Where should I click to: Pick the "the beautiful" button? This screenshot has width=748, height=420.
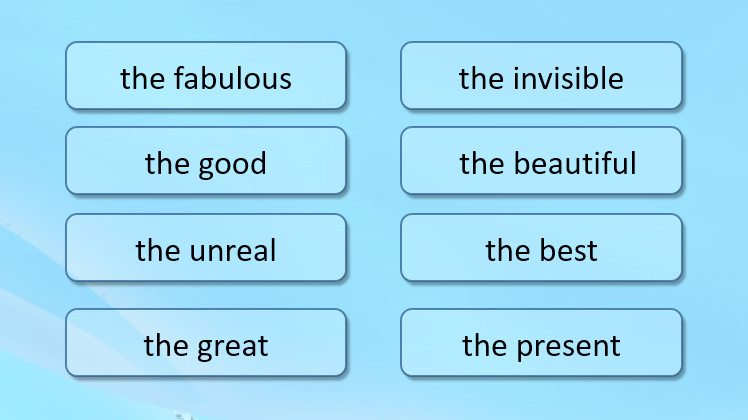click(x=541, y=161)
